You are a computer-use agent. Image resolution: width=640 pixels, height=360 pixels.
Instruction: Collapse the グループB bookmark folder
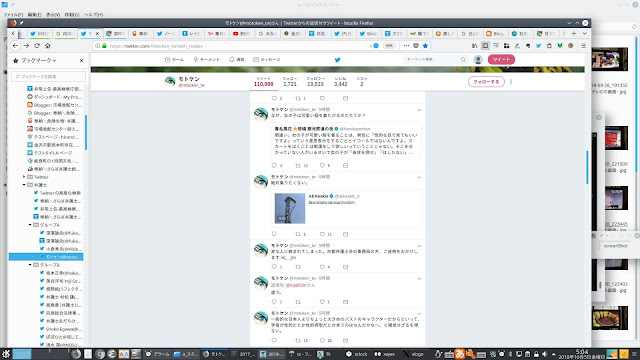pos(30,265)
